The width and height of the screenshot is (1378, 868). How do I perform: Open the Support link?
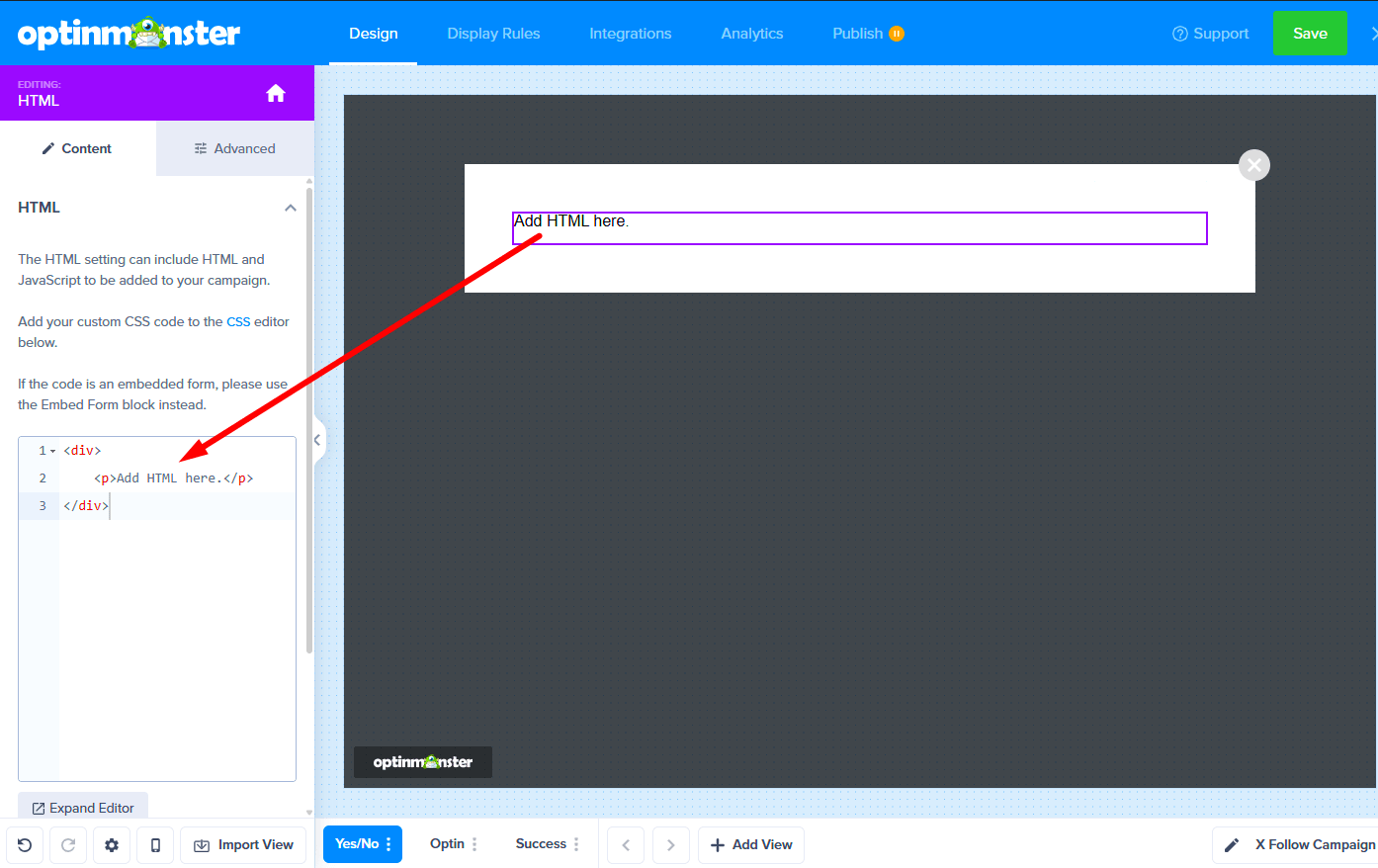click(x=1211, y=34)
